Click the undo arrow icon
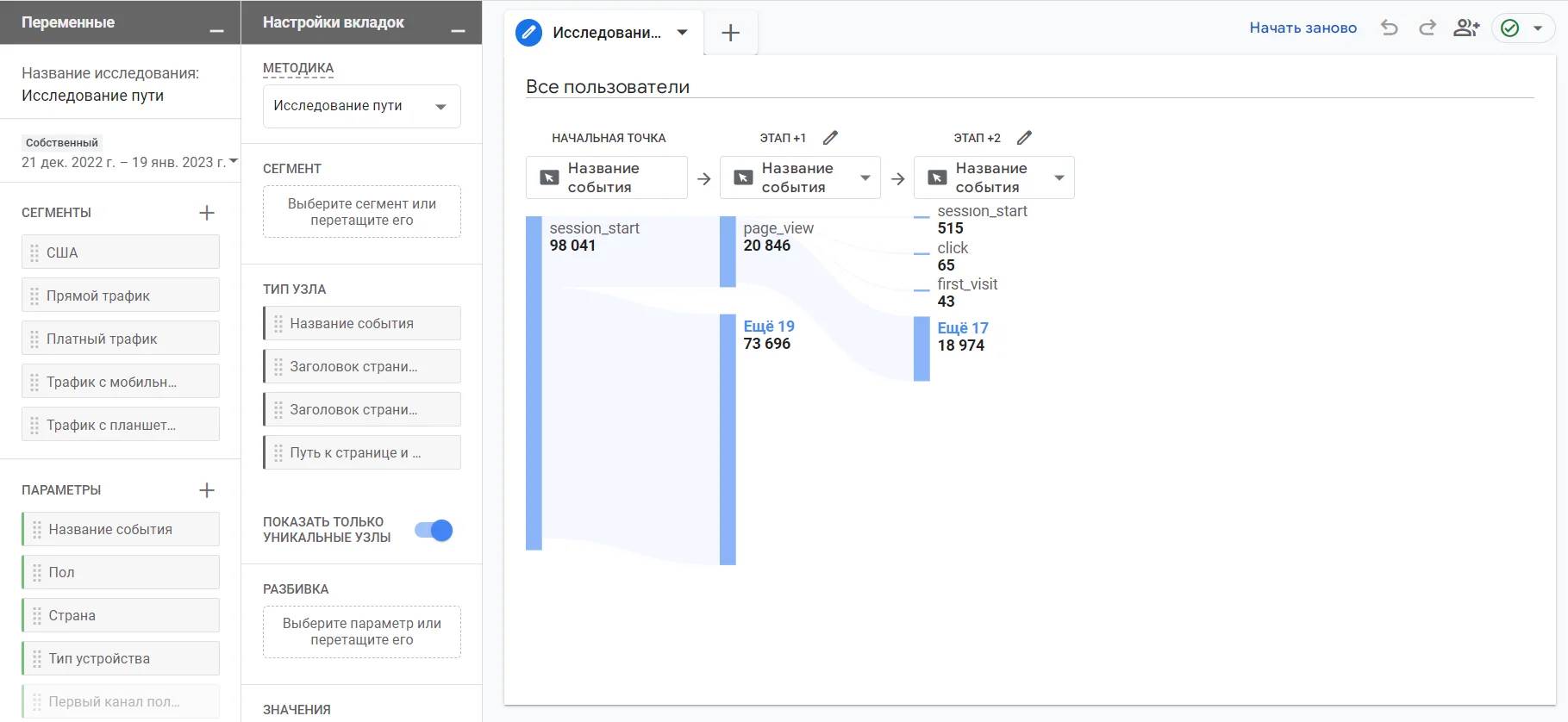Screen dimensions: 1568x722 [1389, 28]
